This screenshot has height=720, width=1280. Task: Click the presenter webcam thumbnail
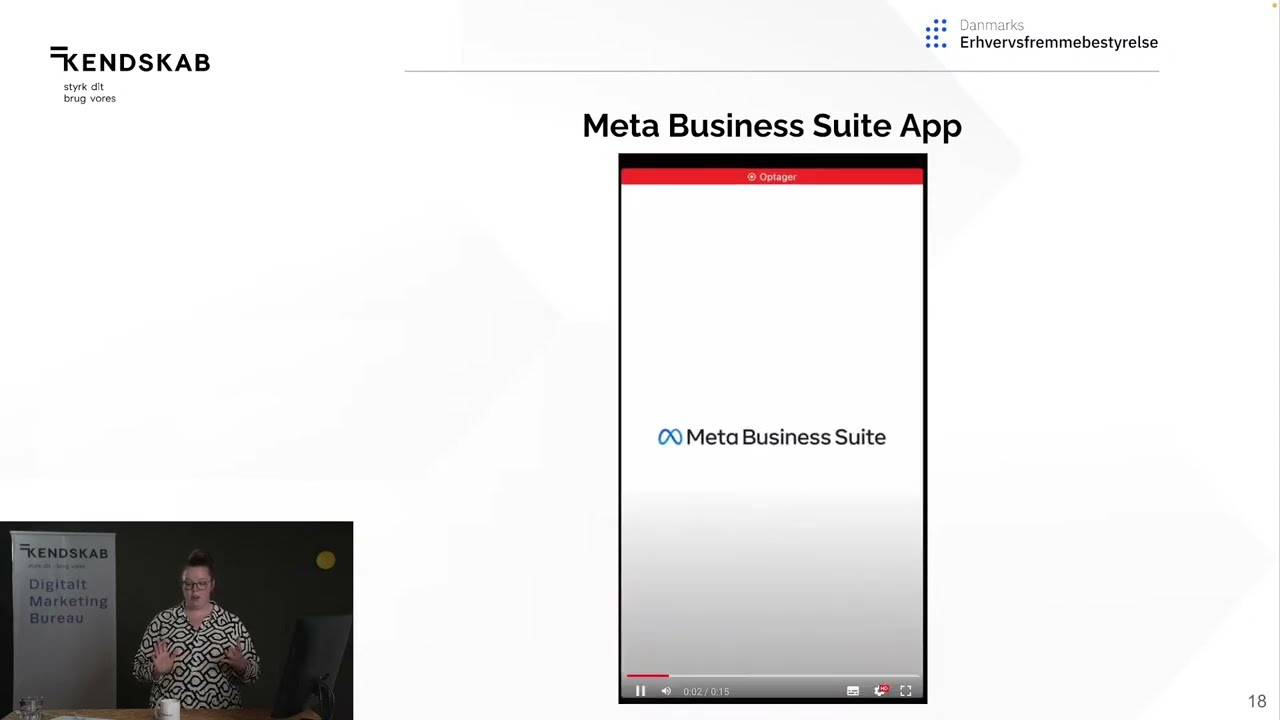pos(176,620)
